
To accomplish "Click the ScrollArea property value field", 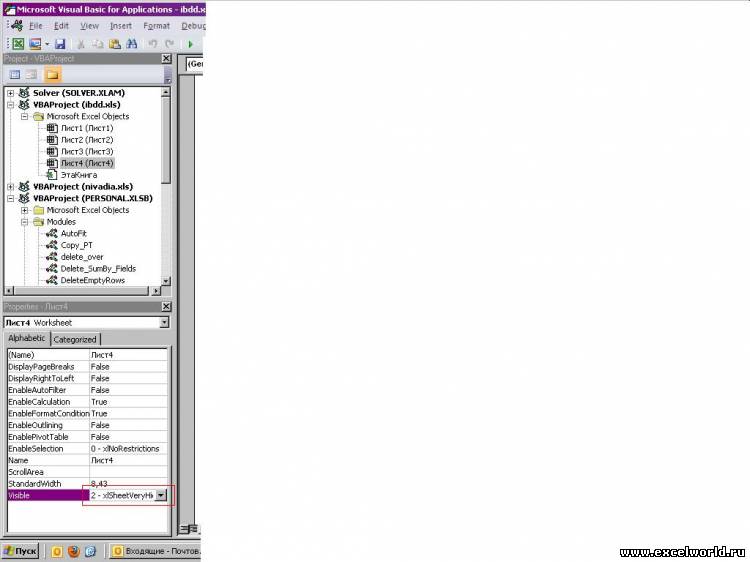I will 128,472.
